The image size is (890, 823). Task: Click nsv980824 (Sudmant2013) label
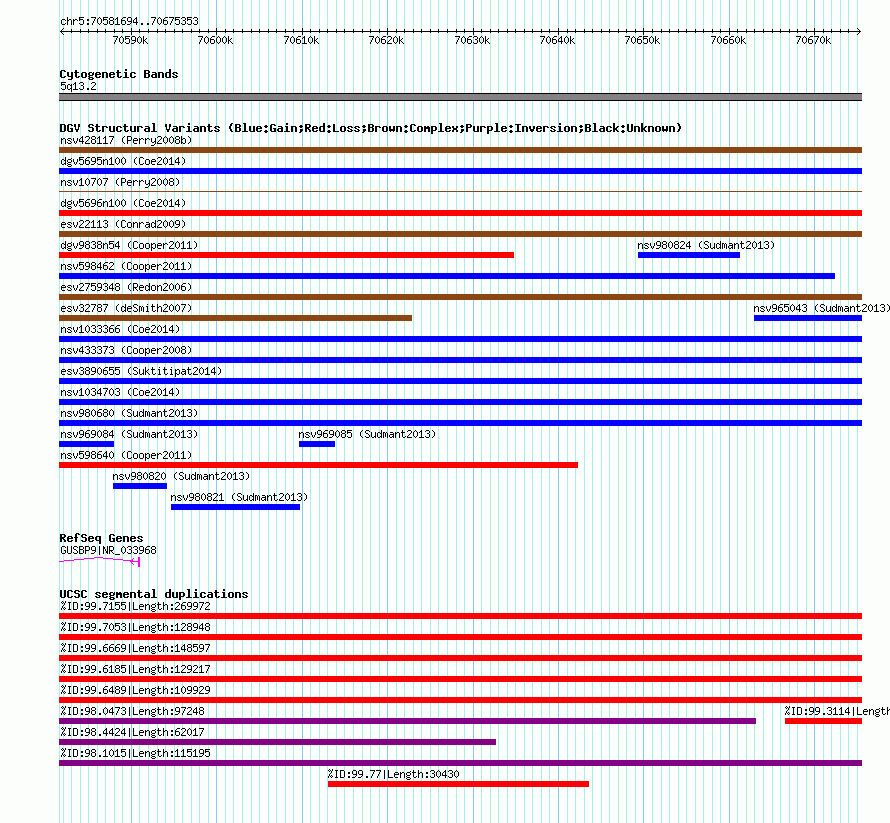(706, 245)
